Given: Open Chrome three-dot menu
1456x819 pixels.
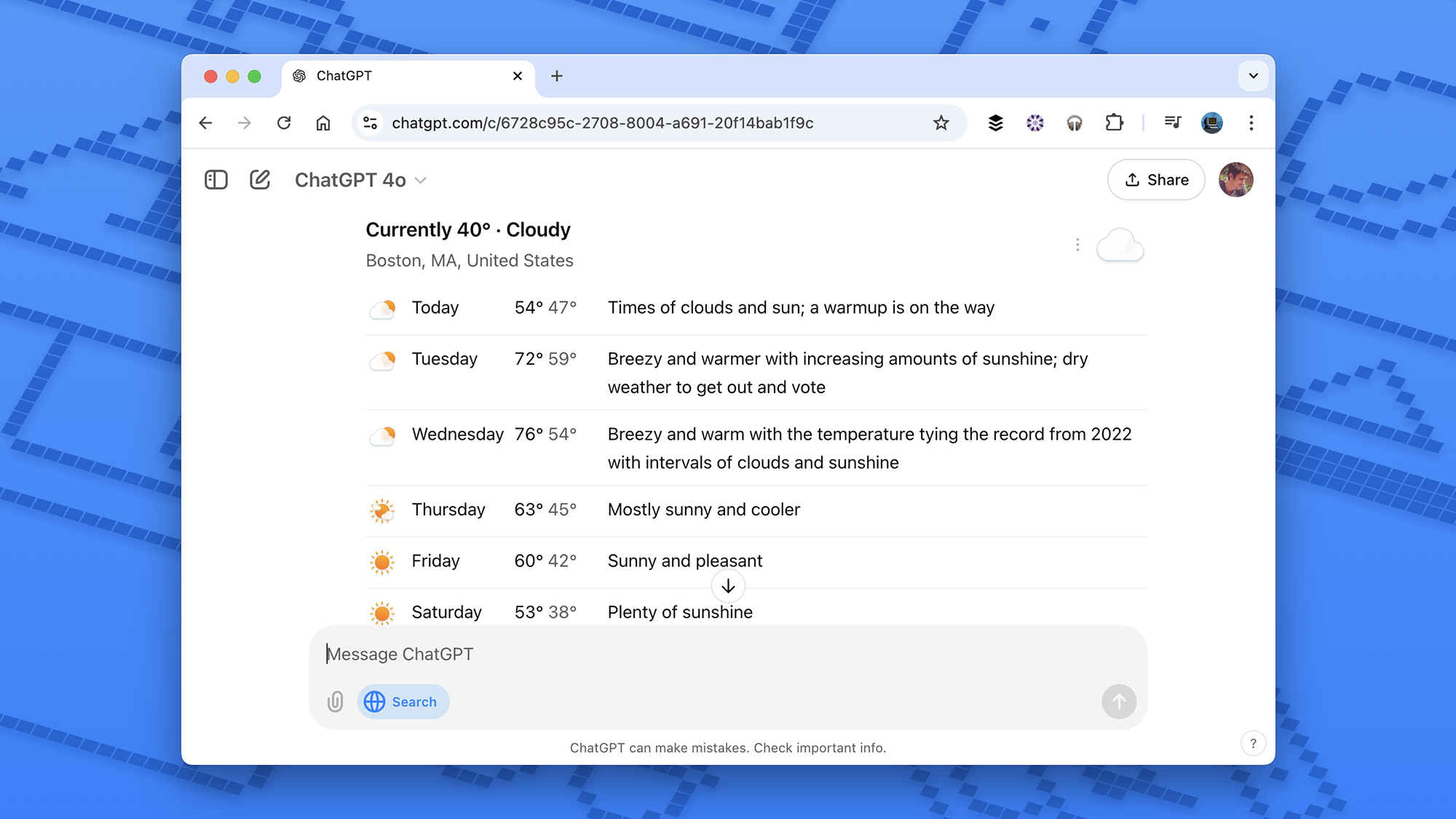Looking at the screenshot, I should (x=1251, y=123).
